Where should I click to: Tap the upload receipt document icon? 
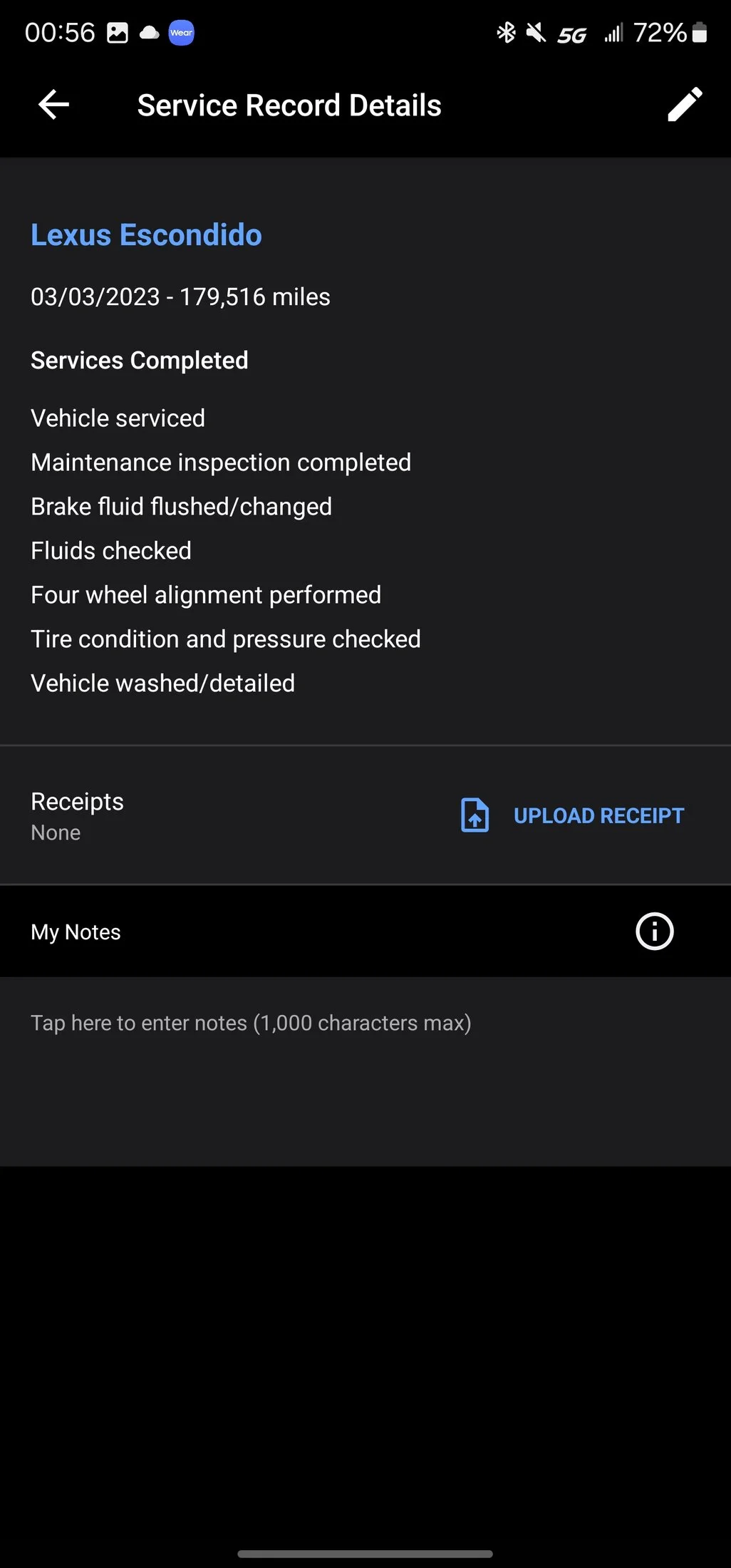(475, 815)
